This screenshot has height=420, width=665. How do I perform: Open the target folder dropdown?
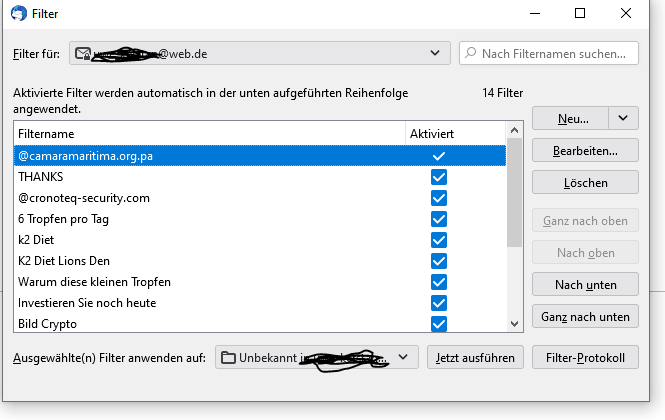tap(402, 357)
